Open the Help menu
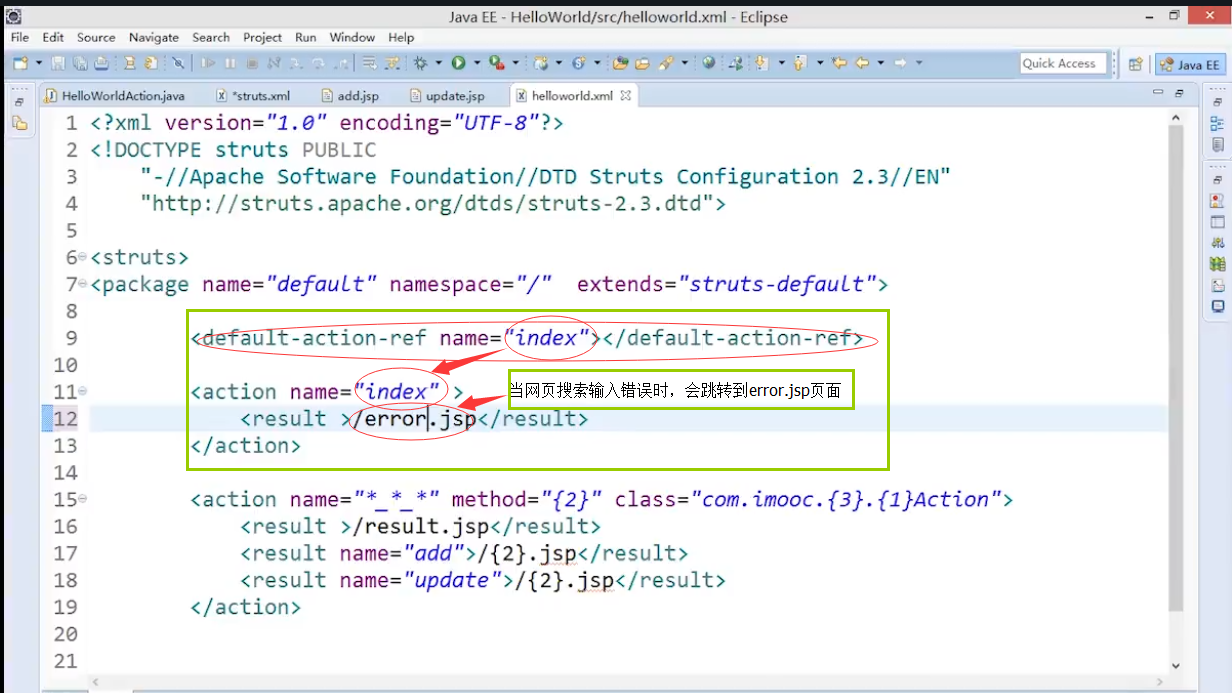 pos(401,37)
